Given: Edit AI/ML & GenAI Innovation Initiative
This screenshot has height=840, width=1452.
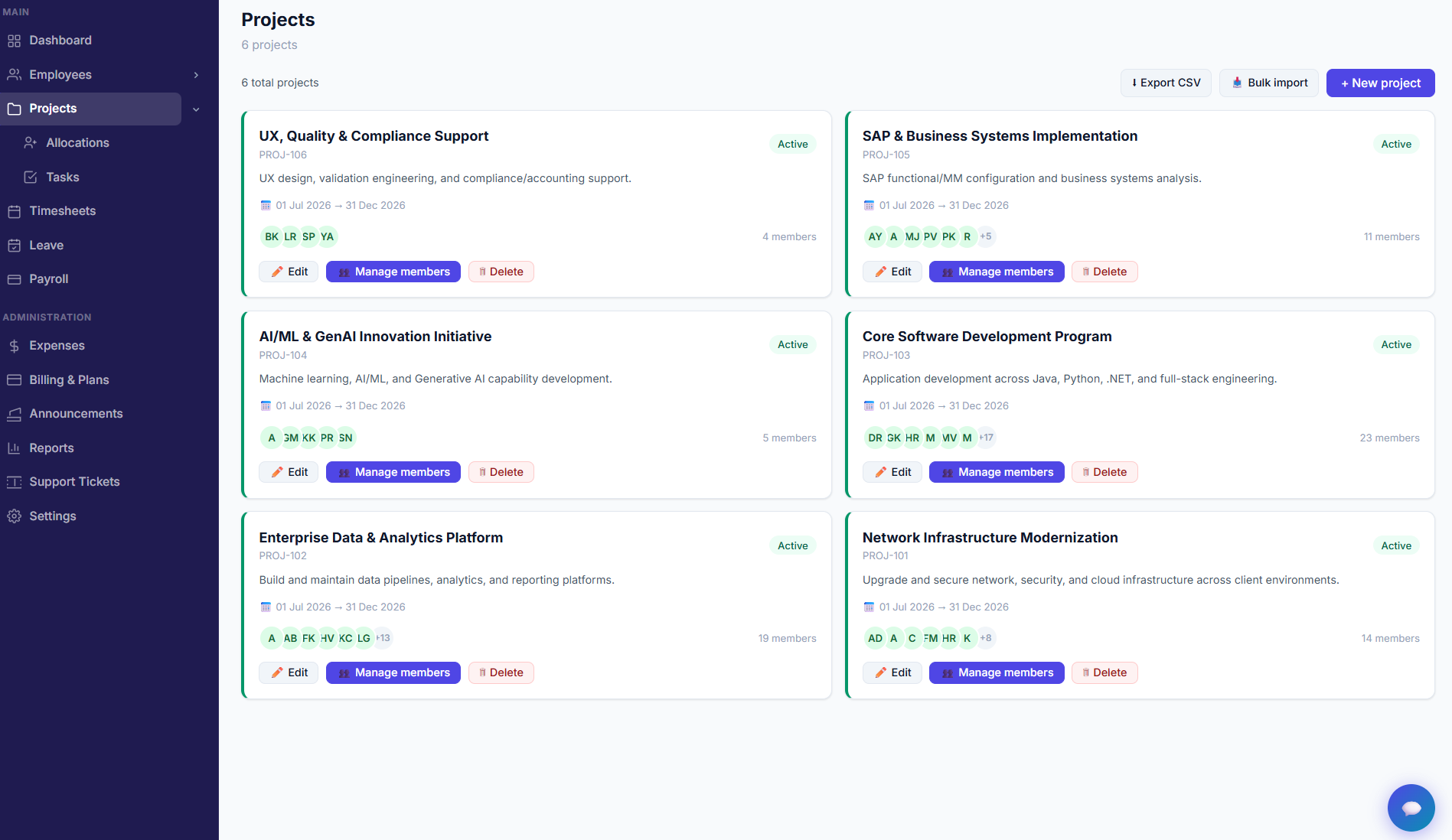Looking at the screenshot, I should tap(289, 472).
